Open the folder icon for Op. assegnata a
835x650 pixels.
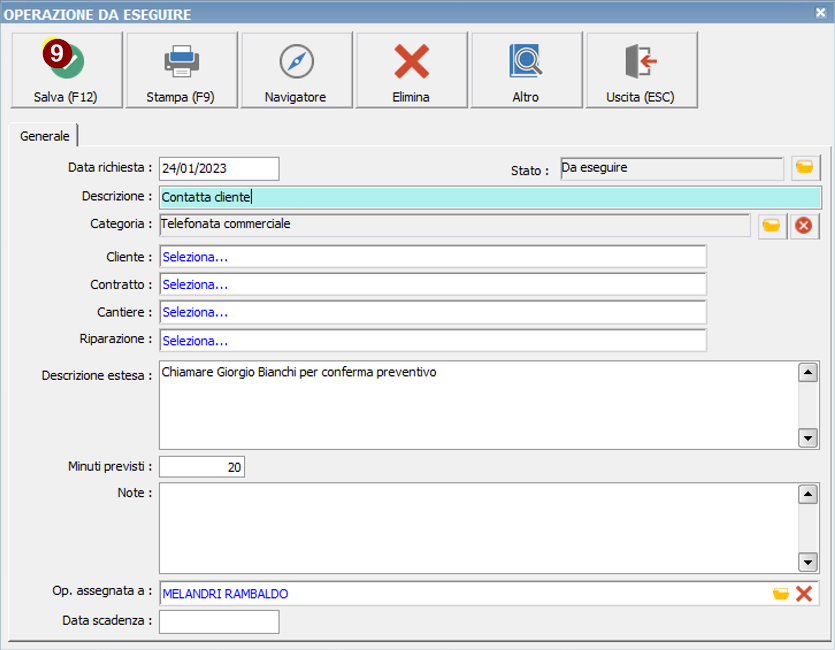click(x=781, y=594)
